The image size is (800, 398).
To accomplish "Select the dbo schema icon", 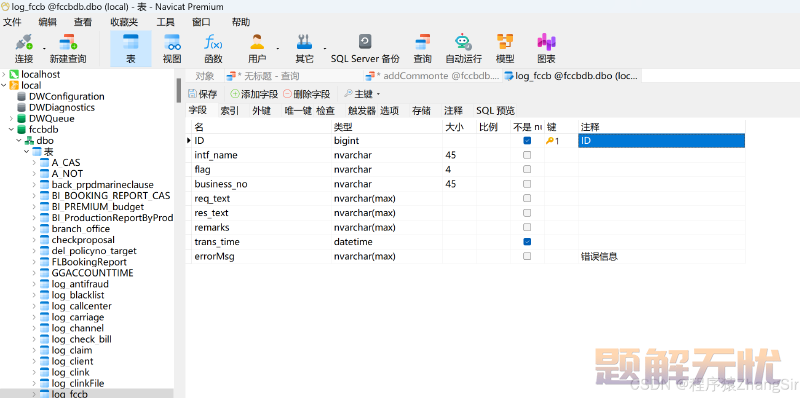I will (x=30, y=141).
